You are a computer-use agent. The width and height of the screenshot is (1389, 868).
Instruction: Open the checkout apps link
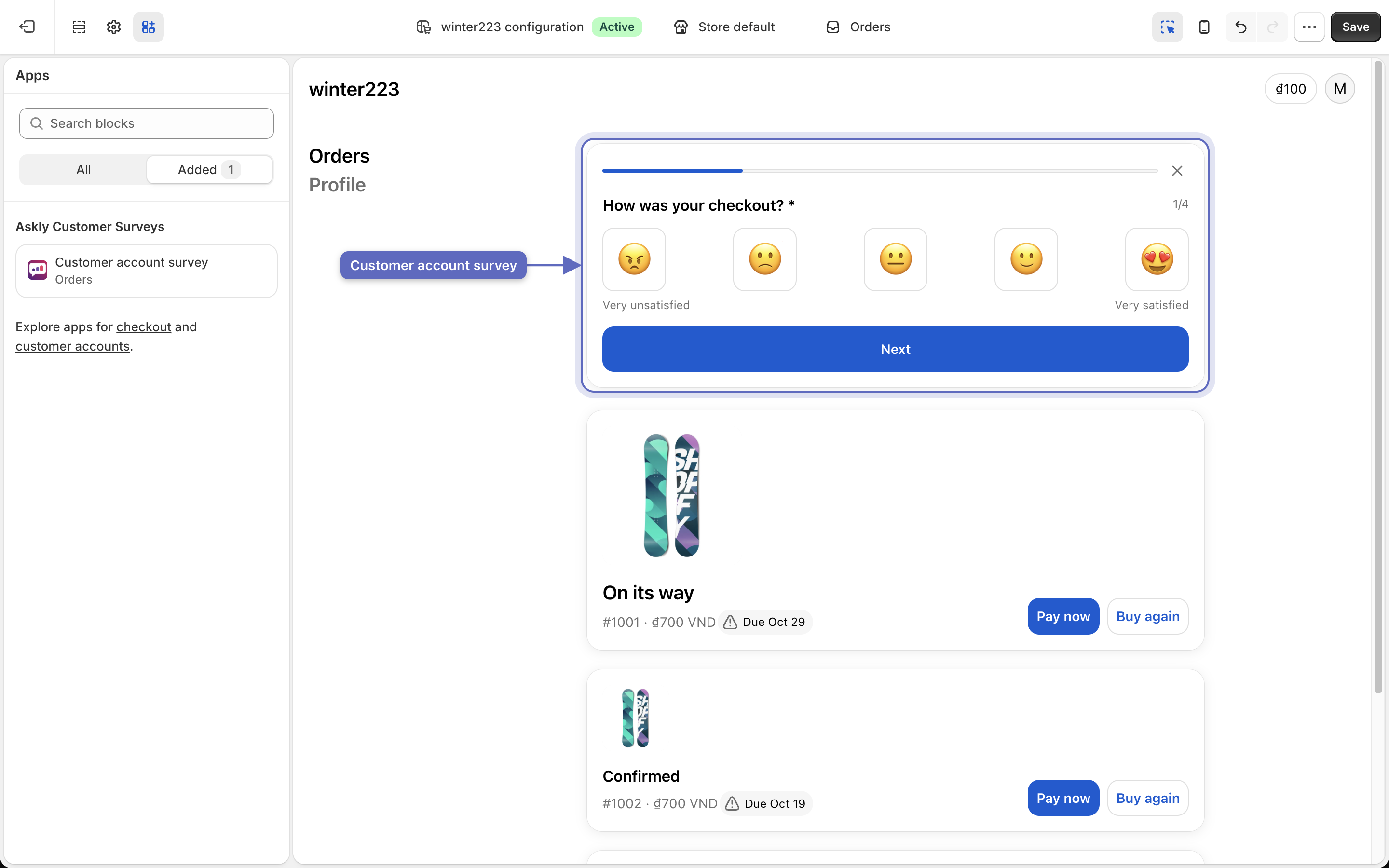(144, 326)
